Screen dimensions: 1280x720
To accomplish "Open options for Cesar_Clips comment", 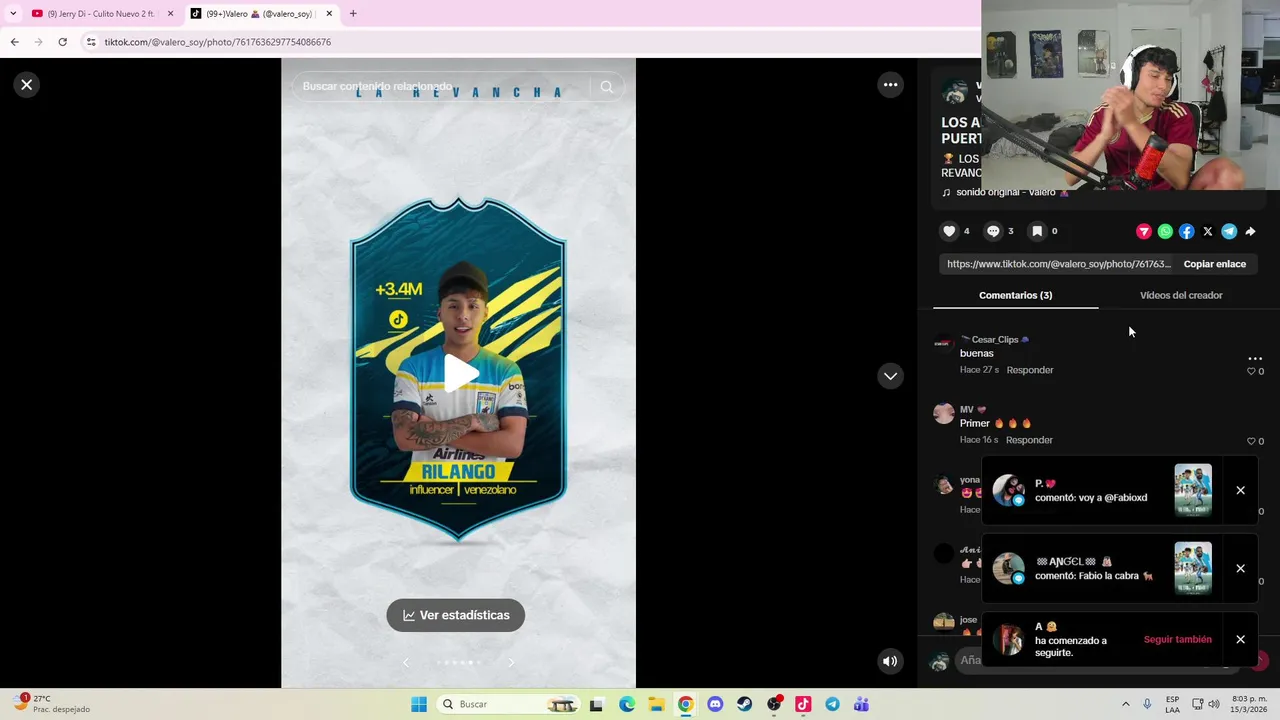I will click(x=1255, y=358).
